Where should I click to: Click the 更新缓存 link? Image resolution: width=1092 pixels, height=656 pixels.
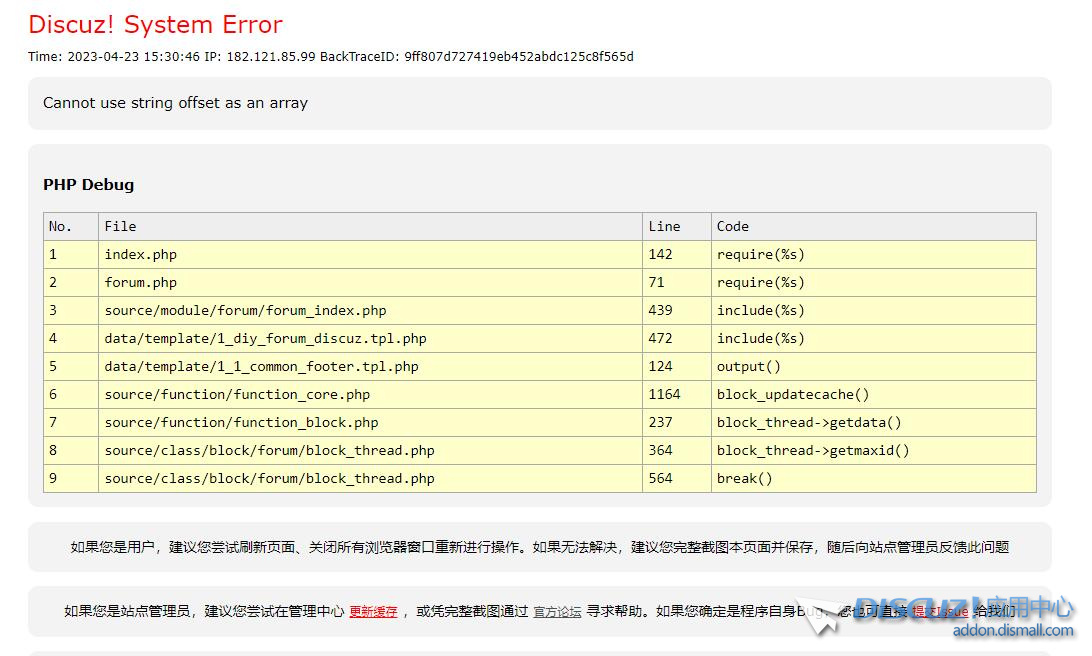coord(373,611)
